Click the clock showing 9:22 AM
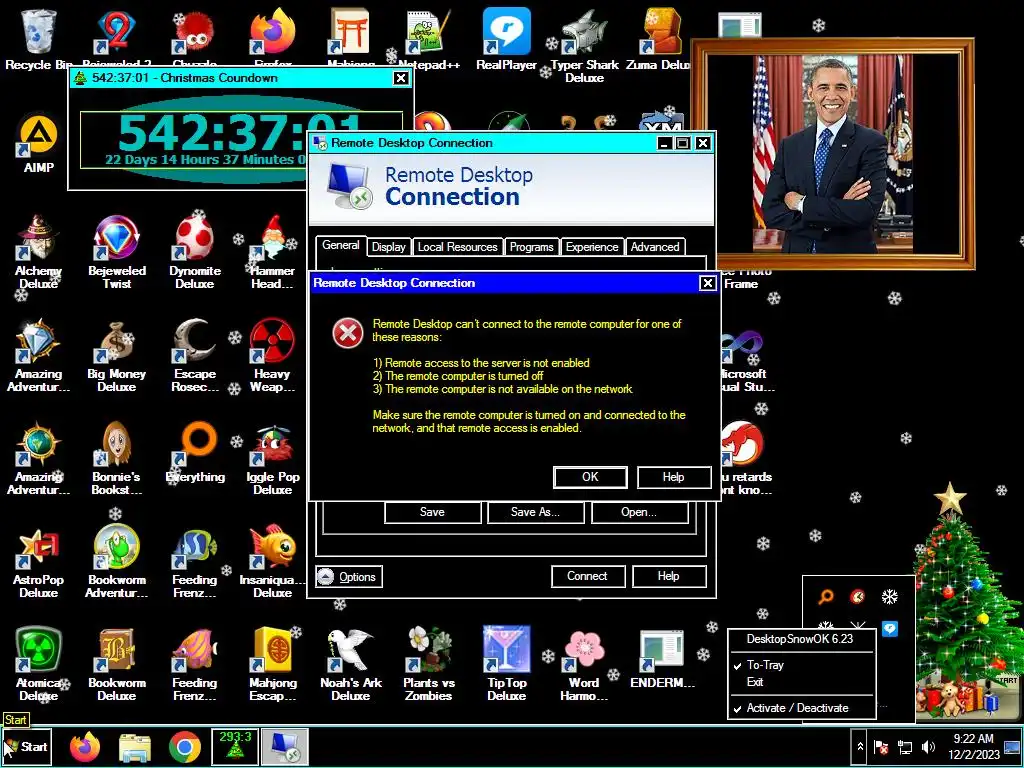The height and width of the screenshot is (768, 1024). click(973, 746)
